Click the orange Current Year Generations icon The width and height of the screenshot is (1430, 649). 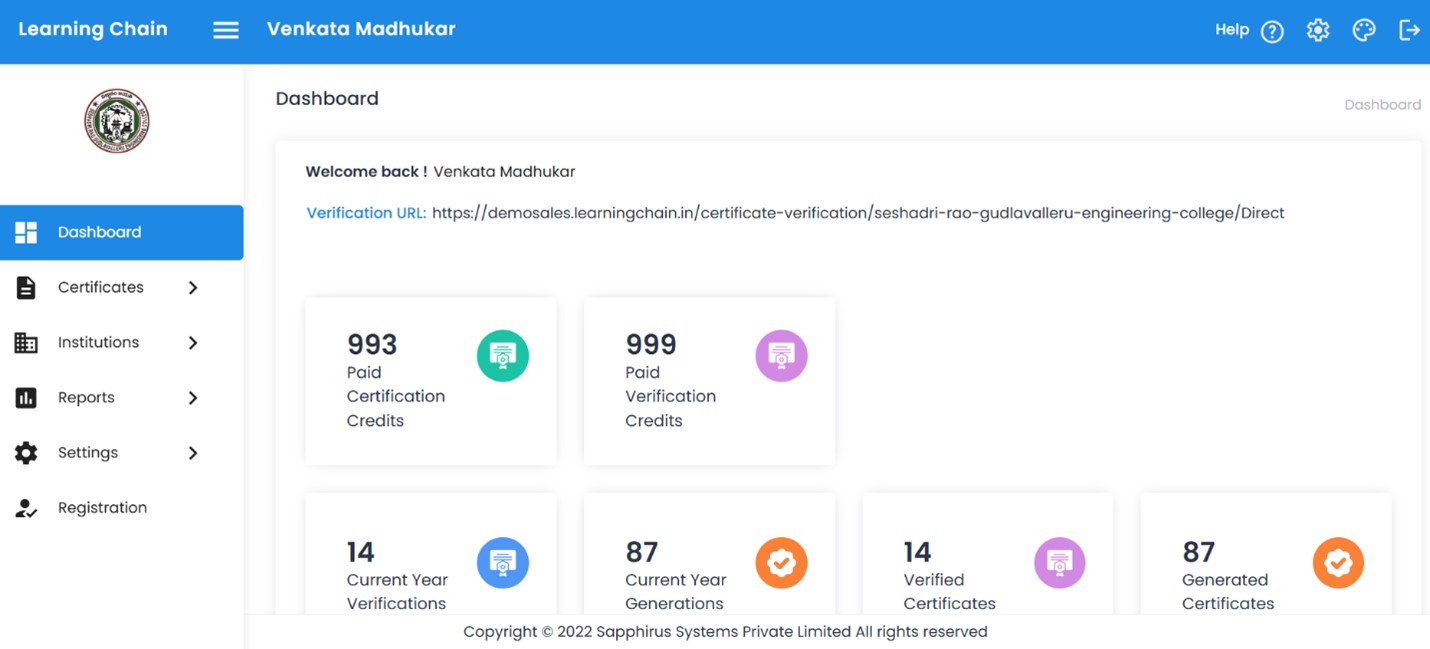pos(781,563)
